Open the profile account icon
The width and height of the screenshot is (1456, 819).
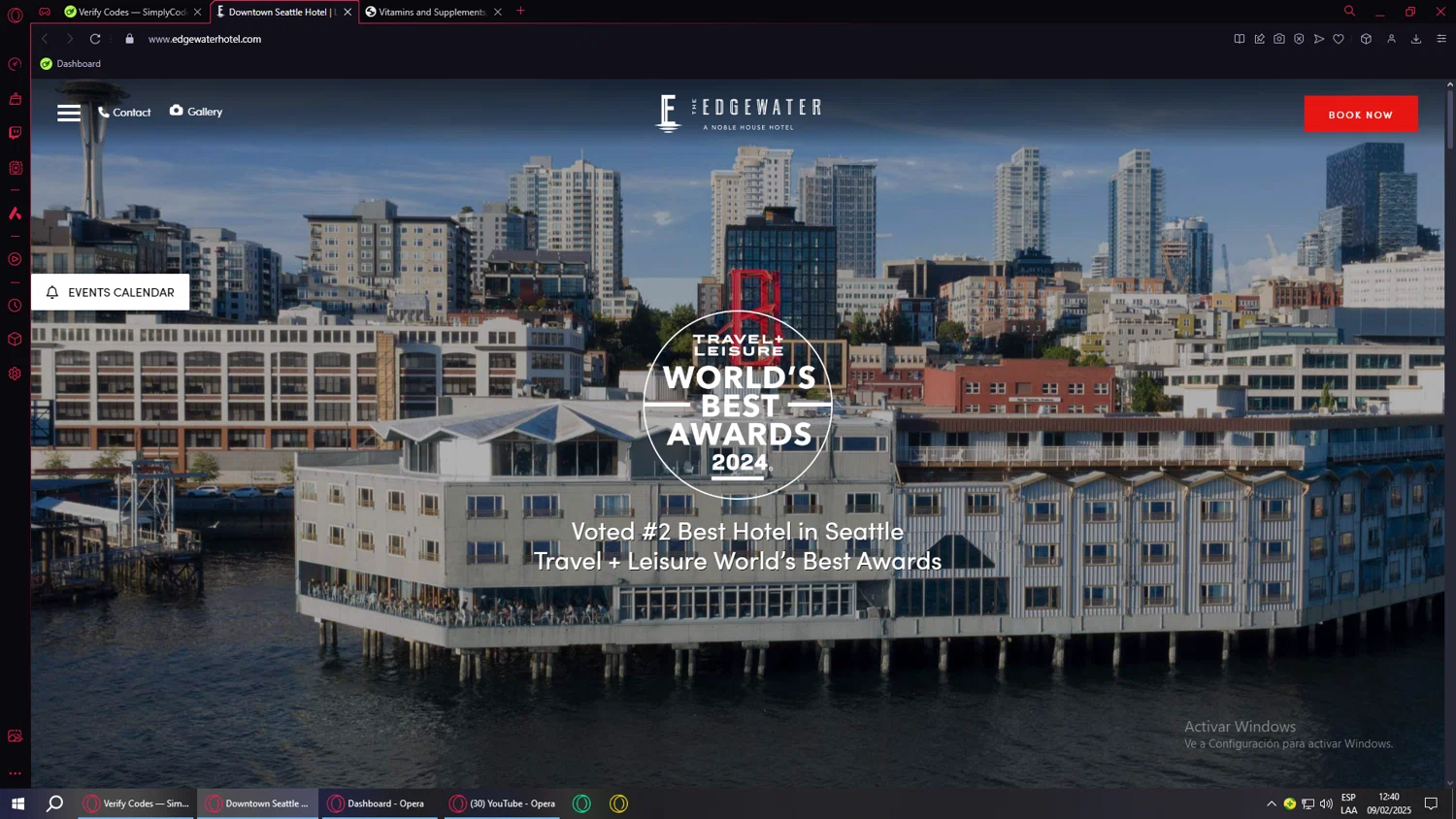tap(1391, 39)
